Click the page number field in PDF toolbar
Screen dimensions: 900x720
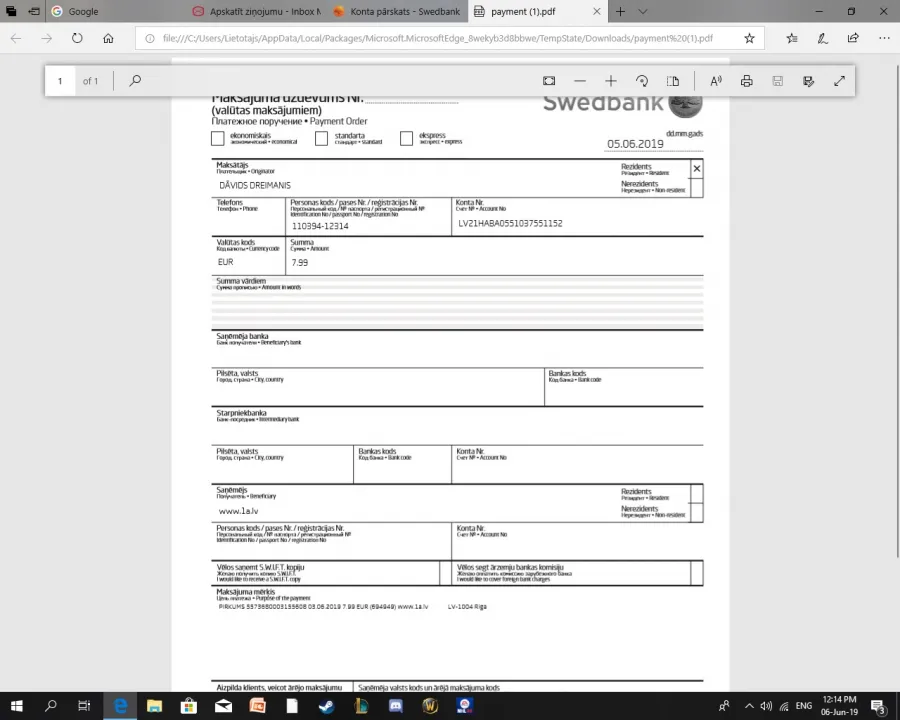pyautogui.click(x=60, y=81)
